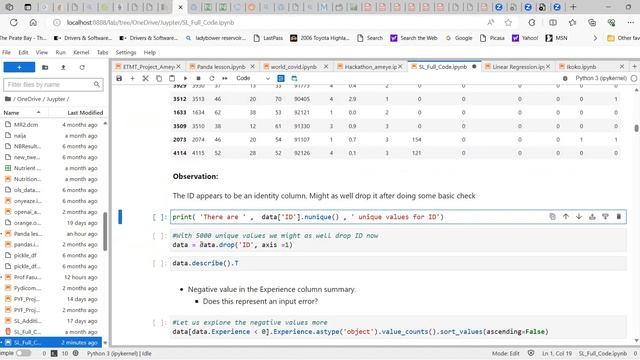Save the notebook with the toolbar disk icon

119,78
